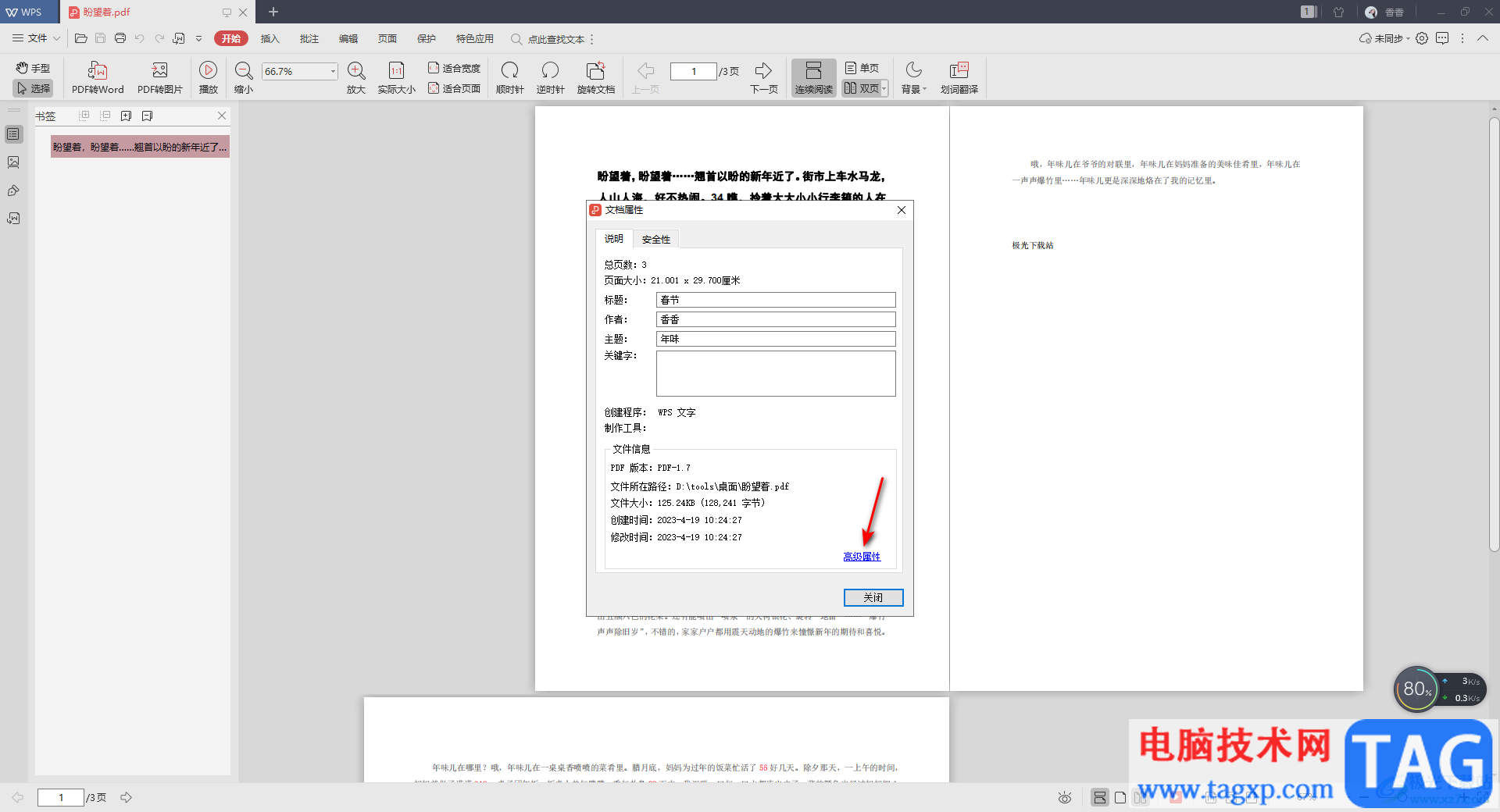1500x812 pixels.
Task: Show the thumbnails panel from sidebar
Action: 13,162
